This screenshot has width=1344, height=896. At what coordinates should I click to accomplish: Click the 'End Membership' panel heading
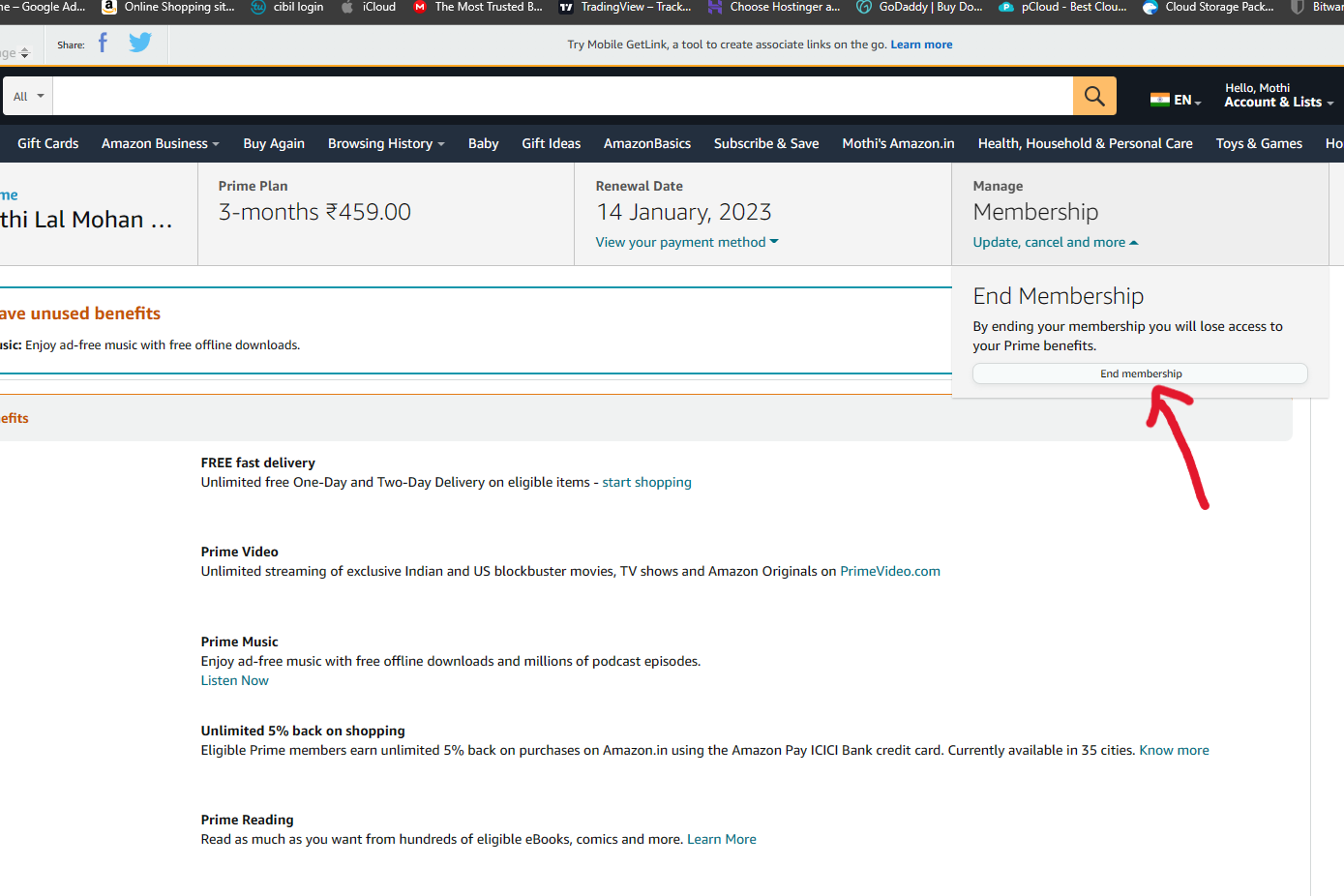1059,296
